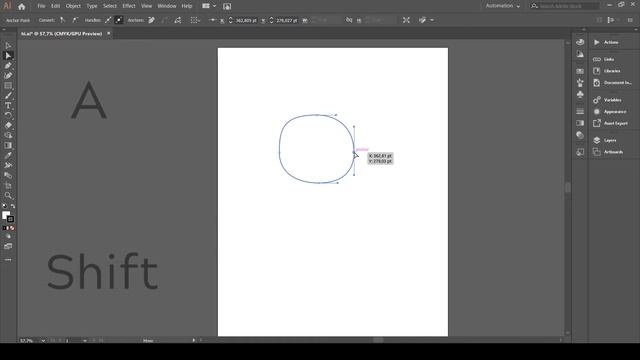640x360 pixels.
Task: Open the Window menu
Action: (167, 6)
